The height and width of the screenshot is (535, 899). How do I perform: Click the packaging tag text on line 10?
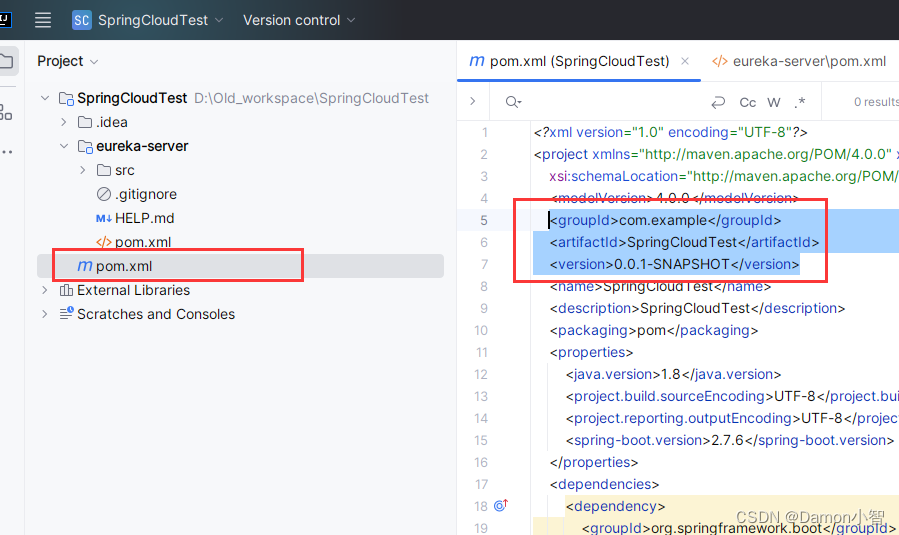654,330
